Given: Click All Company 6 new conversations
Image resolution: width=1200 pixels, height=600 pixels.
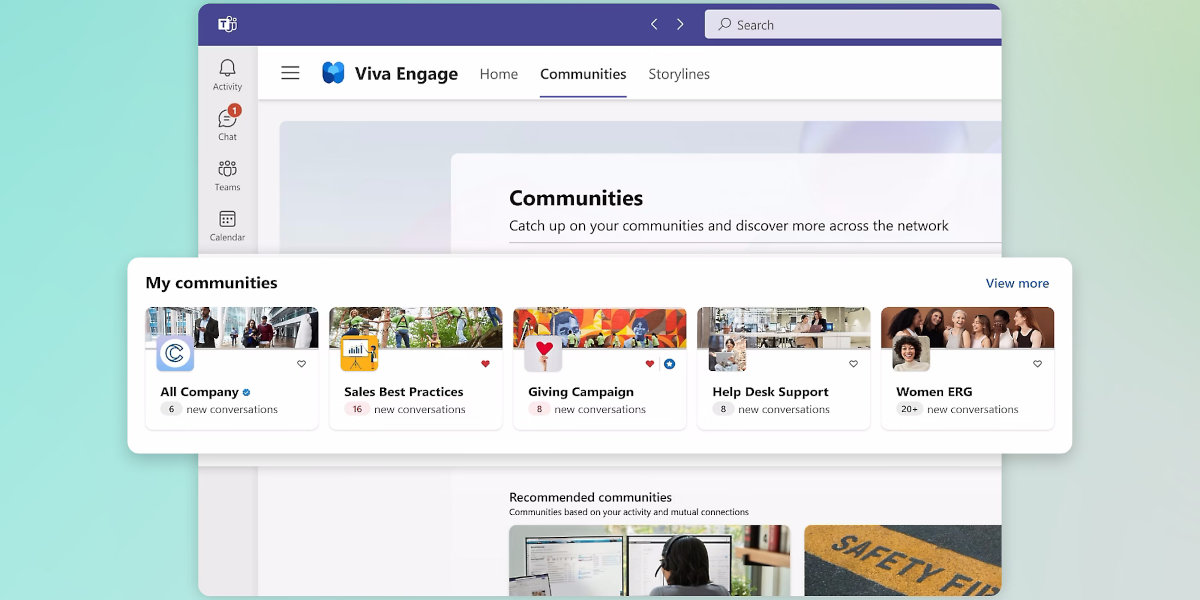Looking at the screenshot, I should click(x=219, y=410).
